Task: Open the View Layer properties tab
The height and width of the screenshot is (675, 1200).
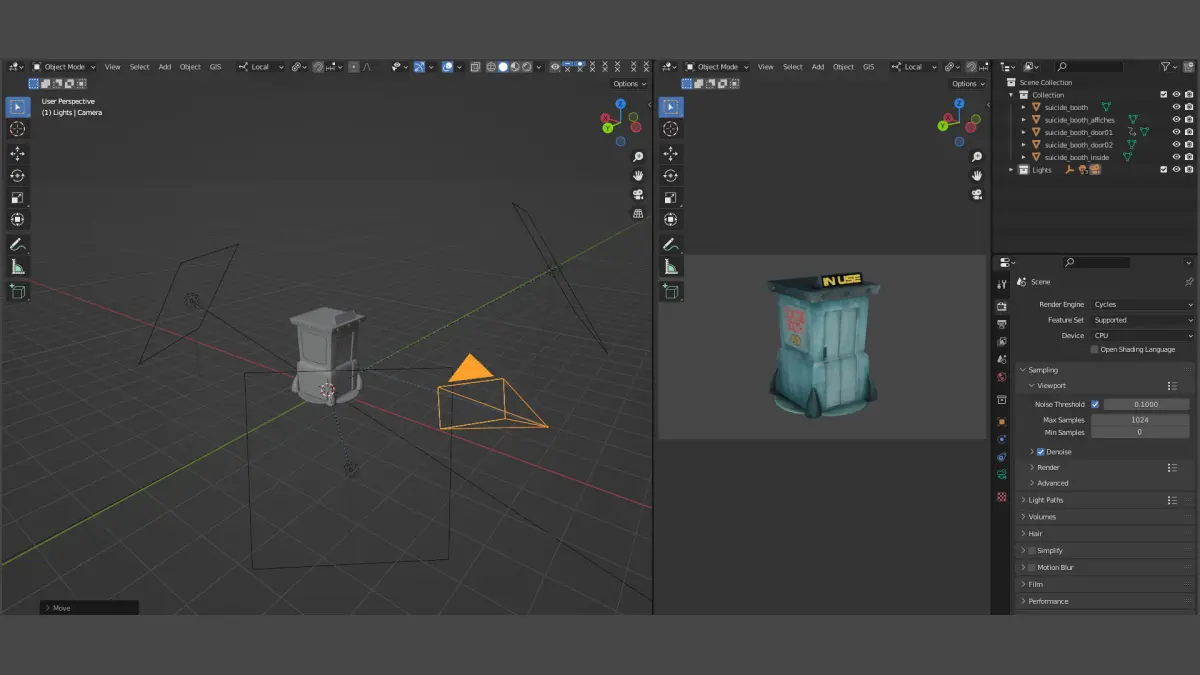Action: pyautogui.click(x=1002, y=341)
